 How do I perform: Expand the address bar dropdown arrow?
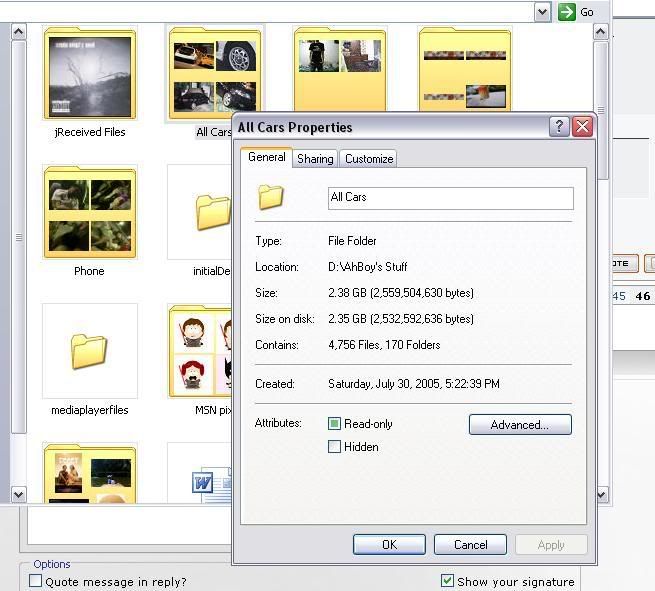[x=542, y=12]
